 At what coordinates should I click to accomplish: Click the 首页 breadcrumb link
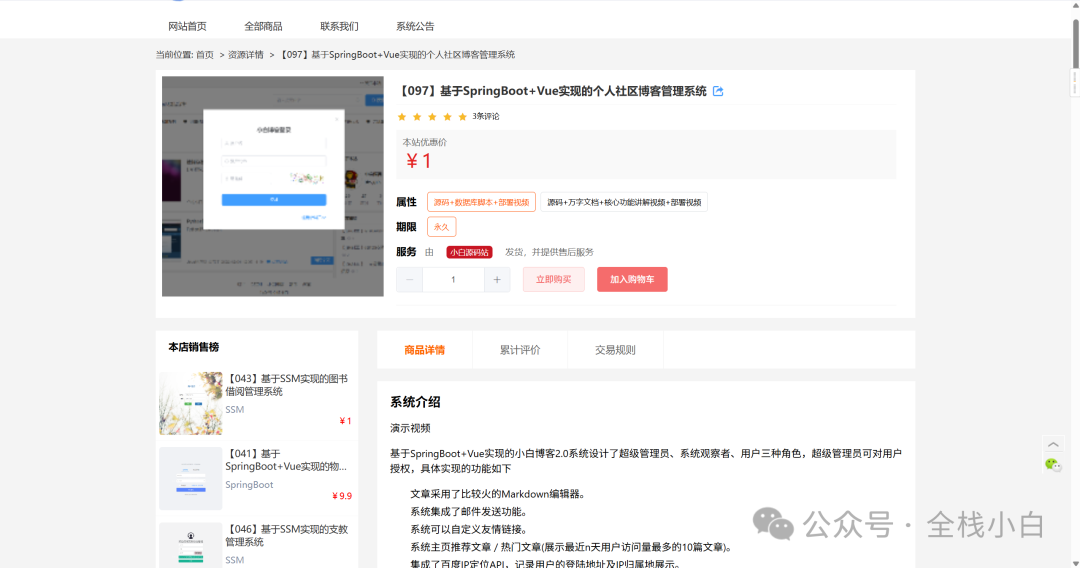pyautogui.click(x=205, y=55)
